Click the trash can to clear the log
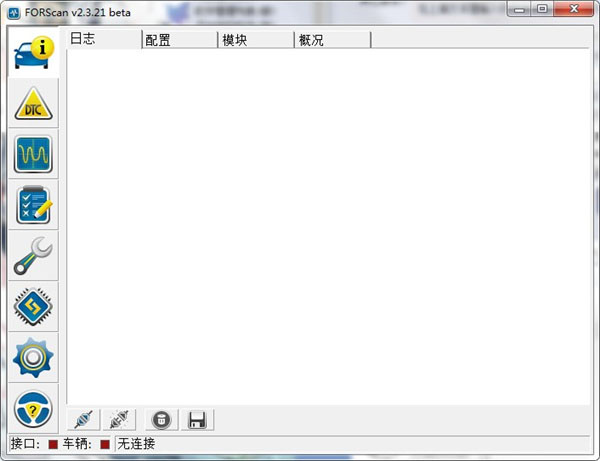Screen dimensions: 600x461 tap(161, 420)
